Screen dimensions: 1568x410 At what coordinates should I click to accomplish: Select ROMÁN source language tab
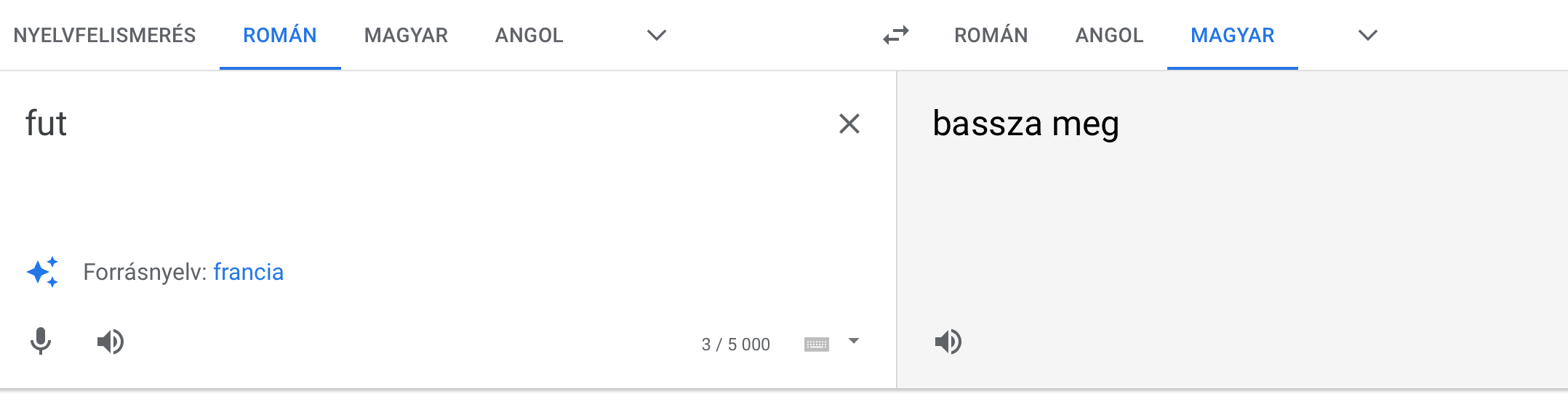click(x=280, y=35)
